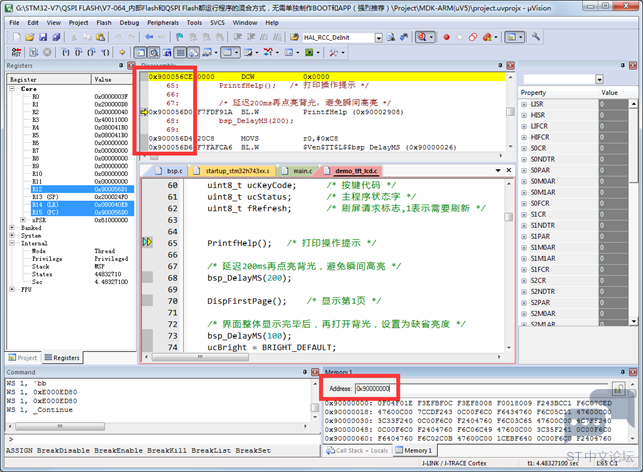Click the Step out icon

click(91, 52)
